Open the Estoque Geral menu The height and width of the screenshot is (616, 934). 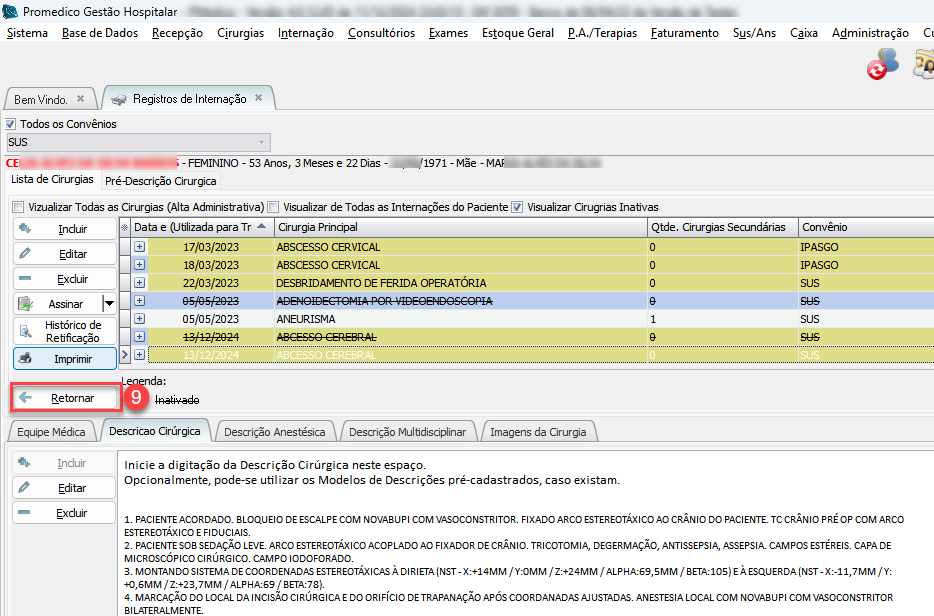pos(518,33)
